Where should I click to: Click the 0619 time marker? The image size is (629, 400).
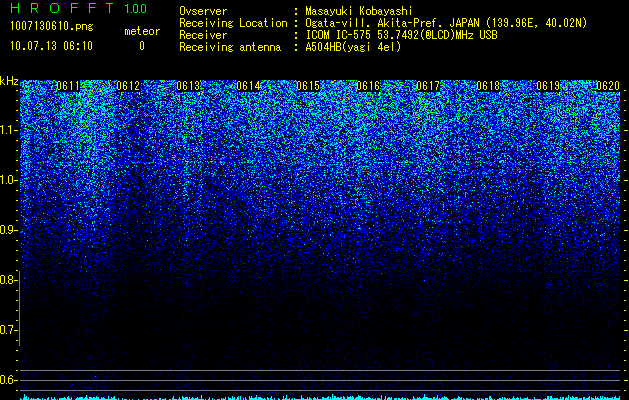pos(548,86)
